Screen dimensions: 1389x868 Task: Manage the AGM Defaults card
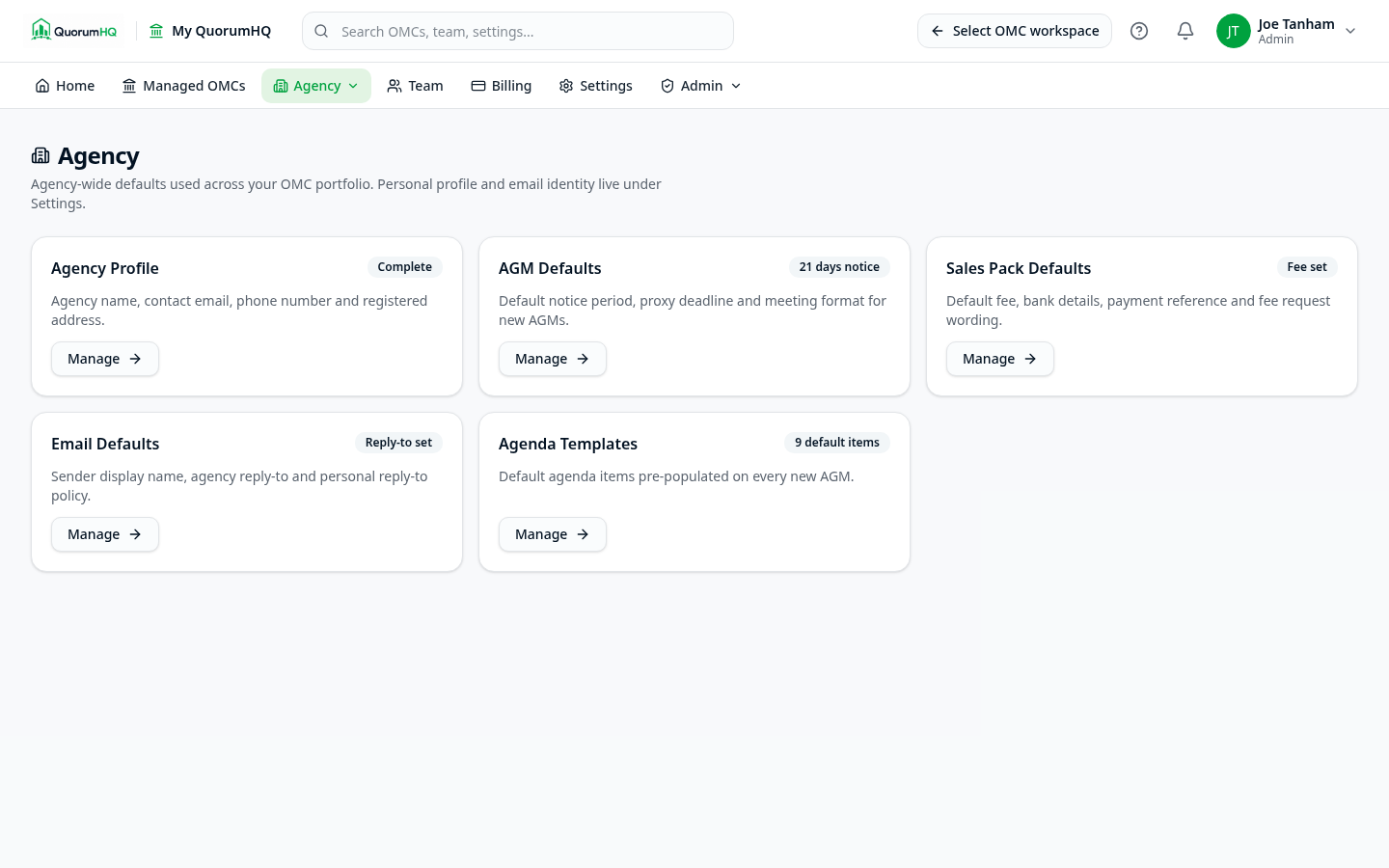553,359
